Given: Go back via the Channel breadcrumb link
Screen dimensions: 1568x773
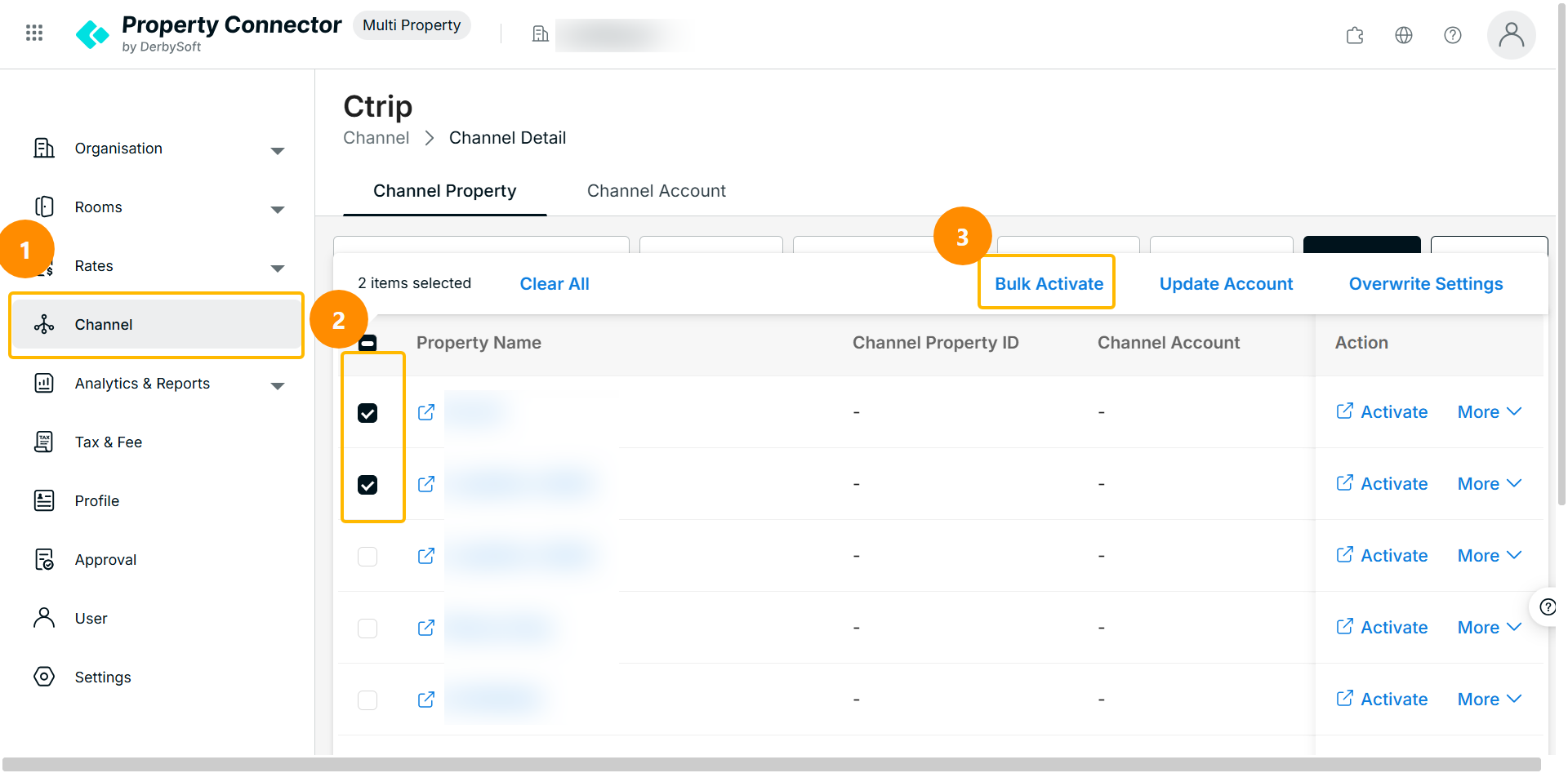Looking at the screenshot, I should pyautogui.click(x=376, y=138).
